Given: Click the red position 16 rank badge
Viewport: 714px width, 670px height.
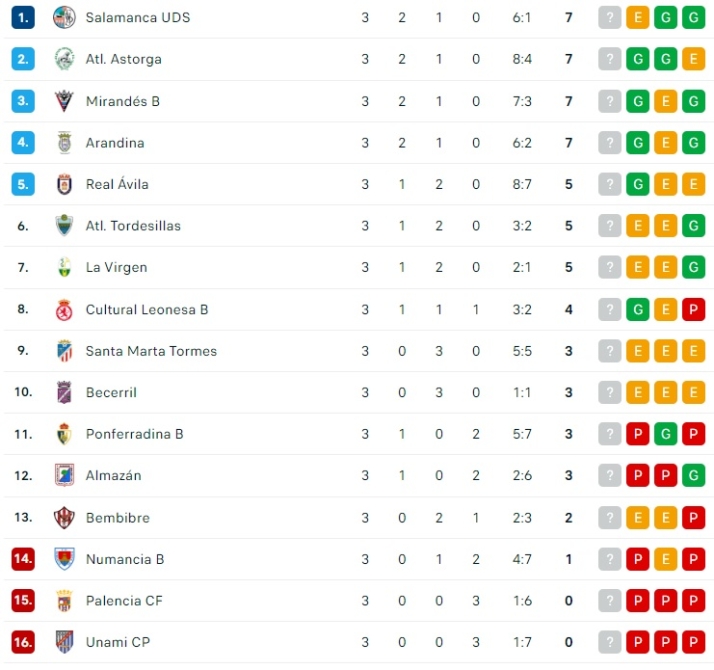Looking at the screenshot, I should 23,642.
